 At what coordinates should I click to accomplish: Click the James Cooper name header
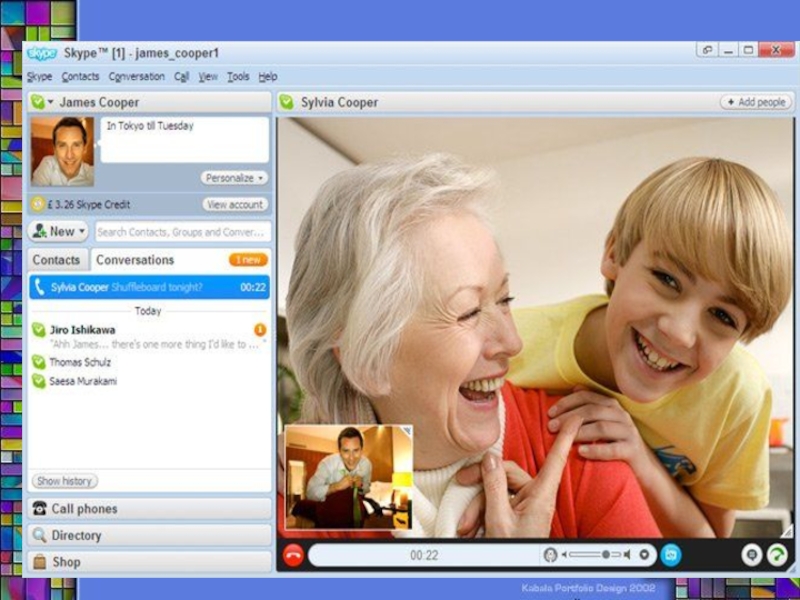[x=99, y=102]
